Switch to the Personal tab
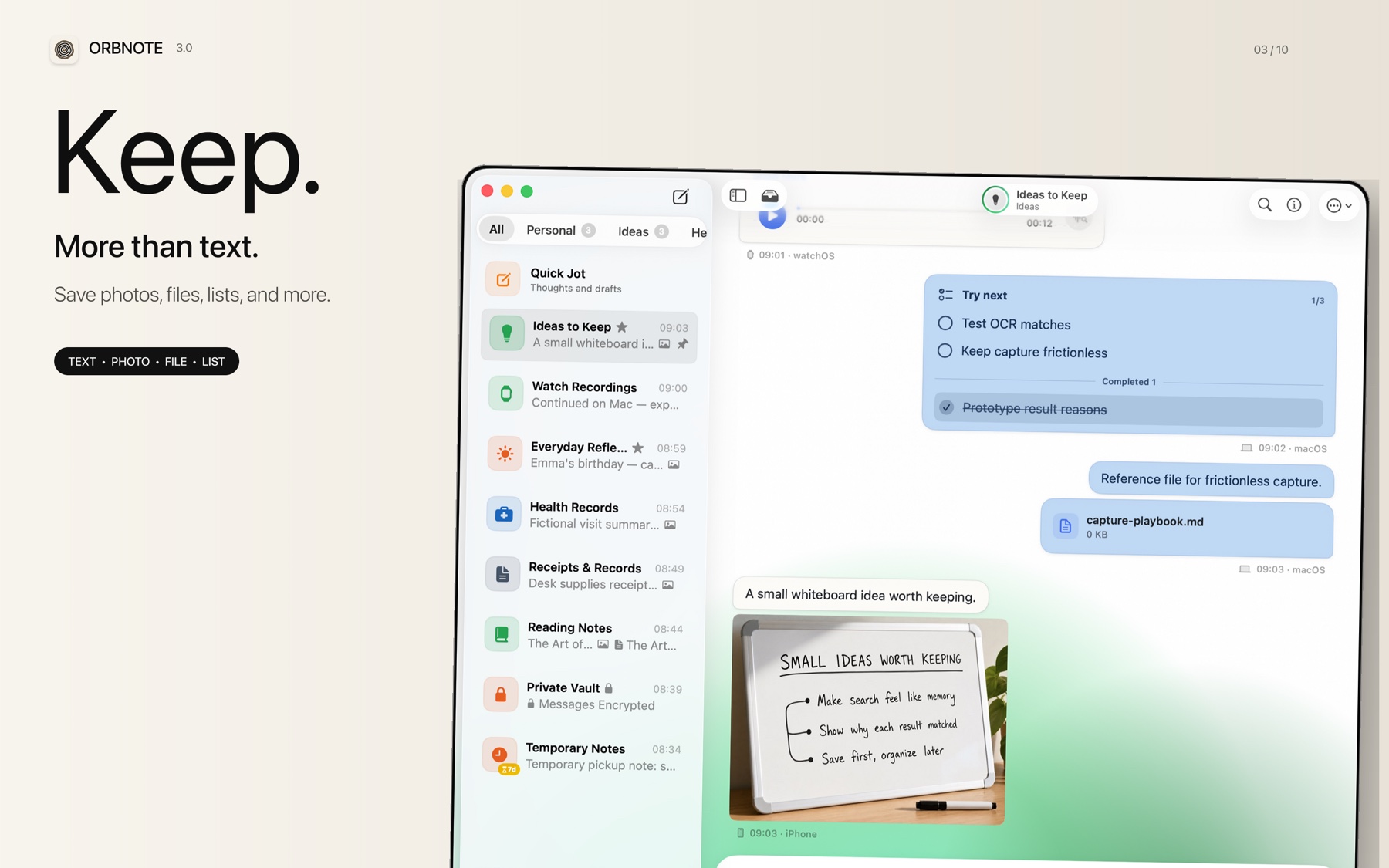Screen dimensions: 1389x868 [560, 230]
